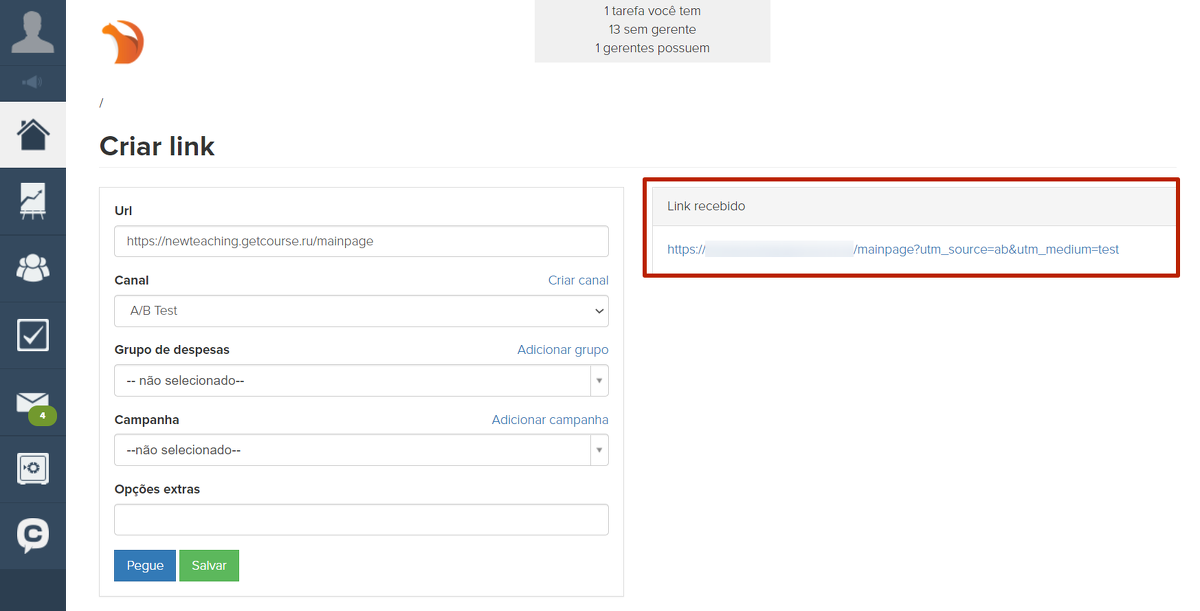This screenshot has width=1200, height=611.
Task: Click the megaphone notifications icon
Action: click(32, 82)
